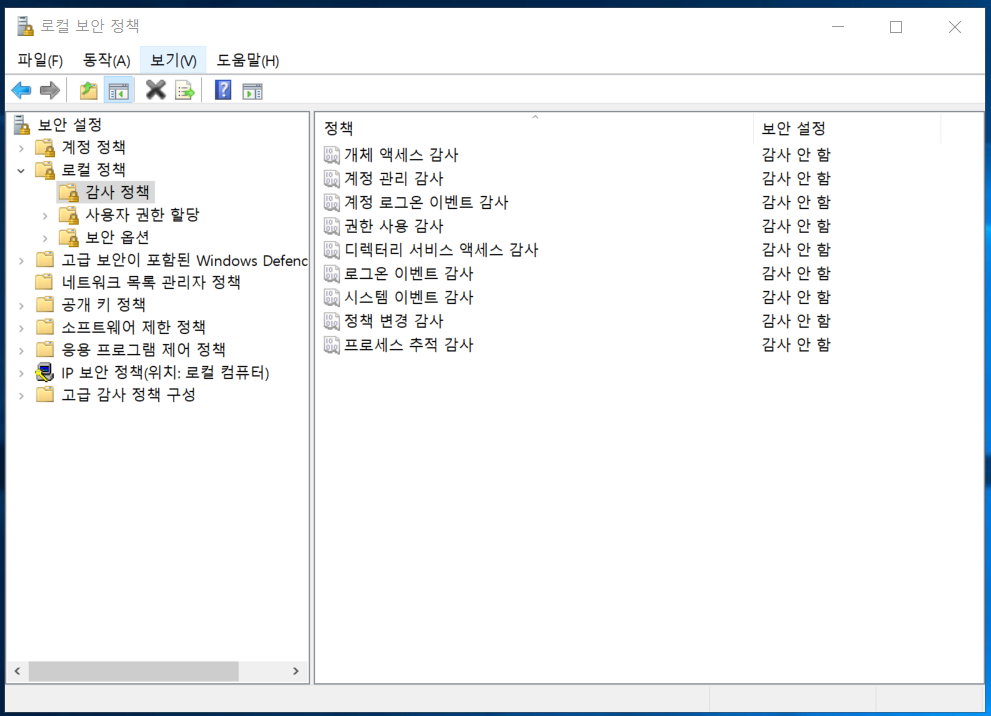Viewport: 991px width, 716px height.
Task: Click the 시스템 이벤트 감사 policy icon
Action: [332, 297]
